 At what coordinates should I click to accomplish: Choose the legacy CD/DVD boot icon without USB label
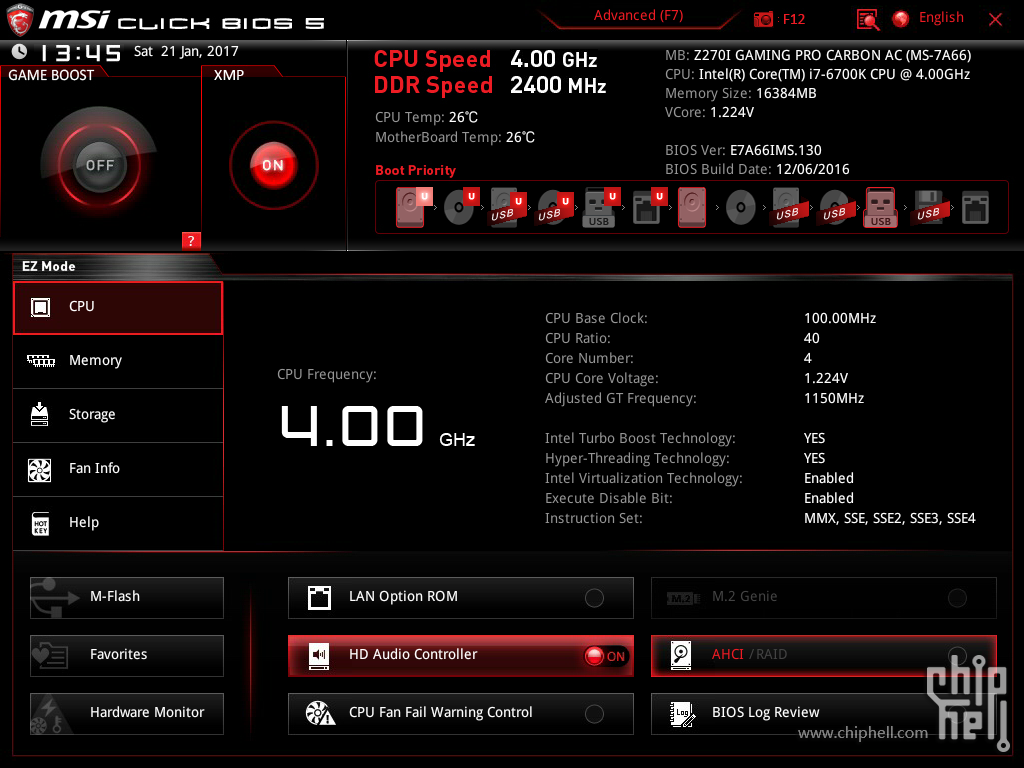741,208
